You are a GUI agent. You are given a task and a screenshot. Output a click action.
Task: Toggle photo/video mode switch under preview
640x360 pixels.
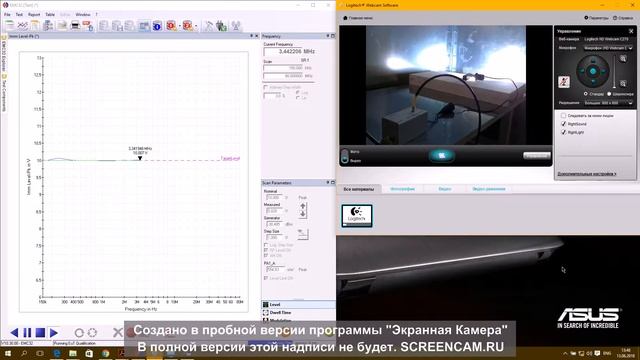pos(345,156)
